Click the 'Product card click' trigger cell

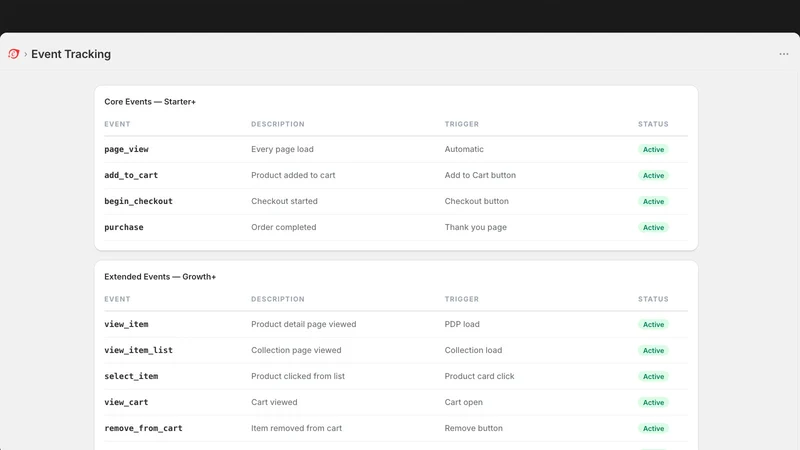pyautogui.click(x=479, y=376)
